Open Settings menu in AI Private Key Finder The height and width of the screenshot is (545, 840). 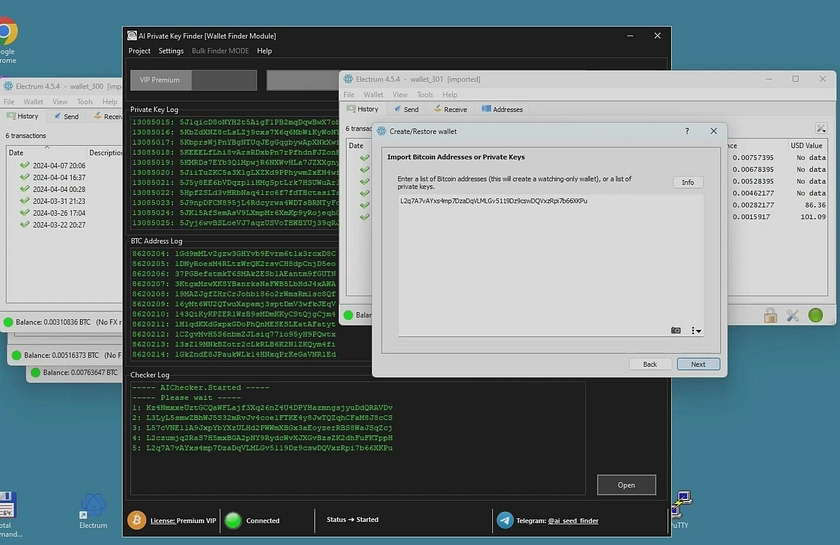coord(171,51)
